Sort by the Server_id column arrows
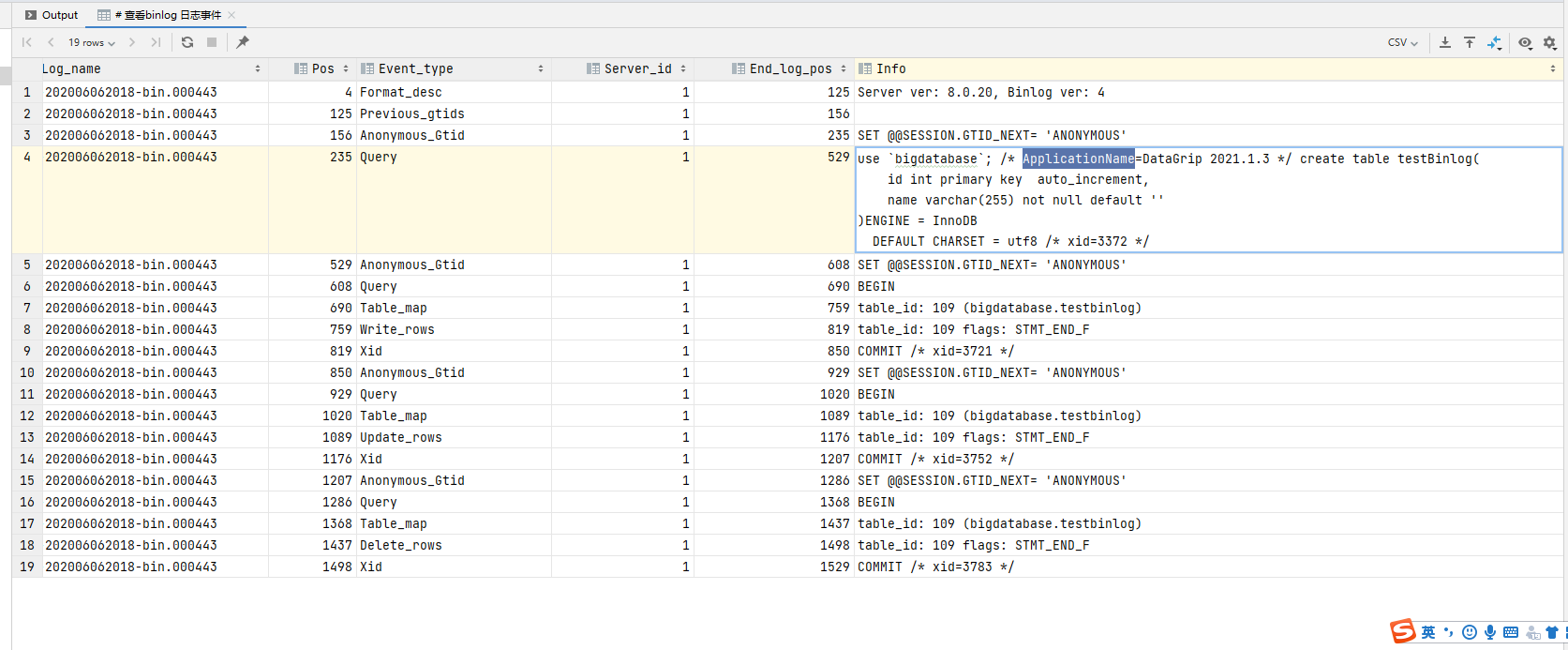1568x650 pixels. [683, 68]
